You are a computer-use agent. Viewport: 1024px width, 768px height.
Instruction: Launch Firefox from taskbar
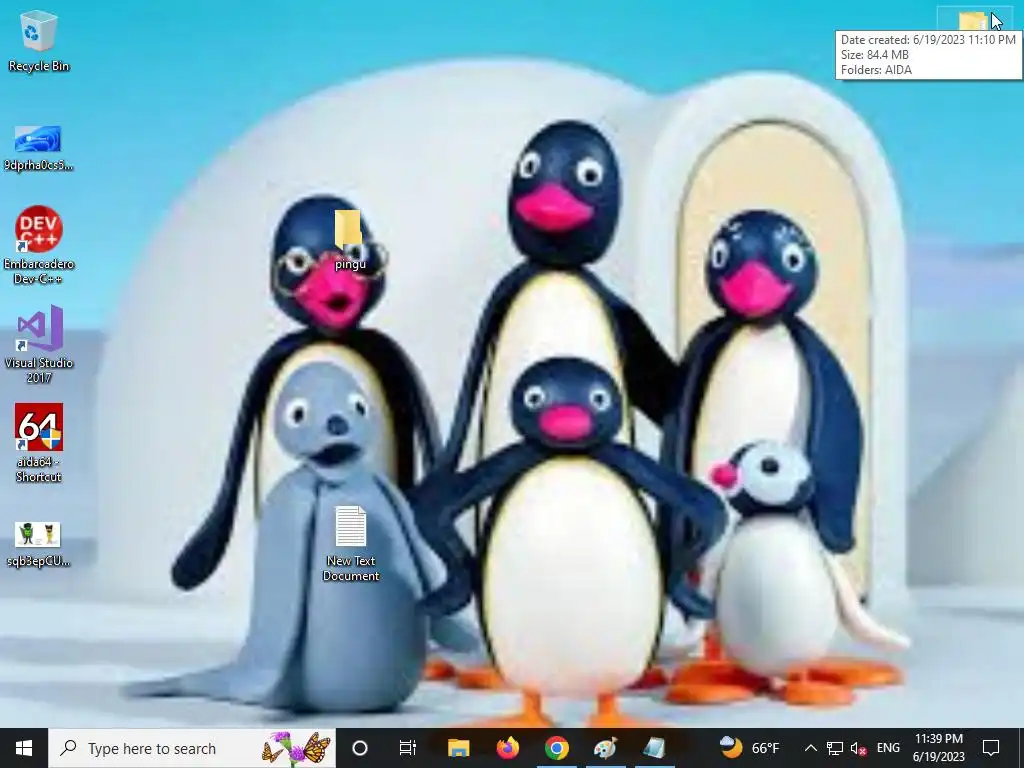[x=507, y=748]
